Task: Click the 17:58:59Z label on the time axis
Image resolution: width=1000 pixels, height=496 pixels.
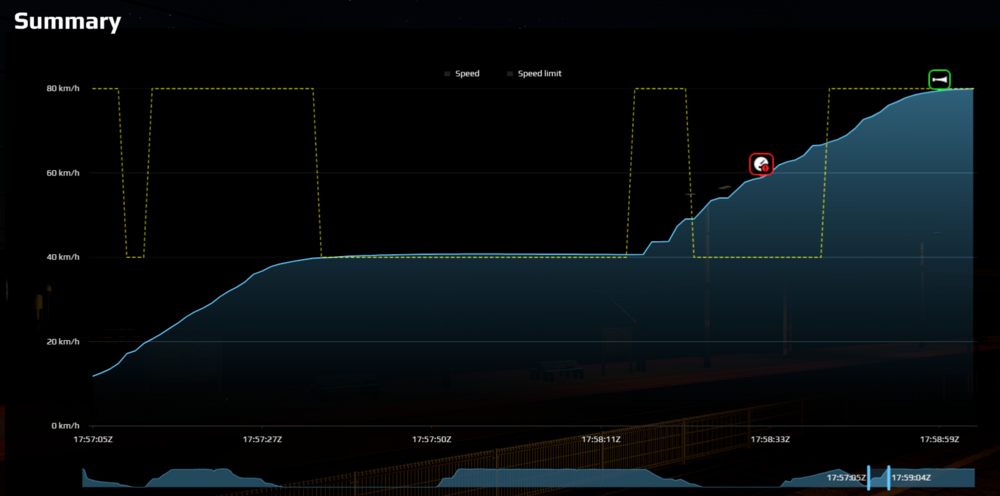Action: (940, 438)
